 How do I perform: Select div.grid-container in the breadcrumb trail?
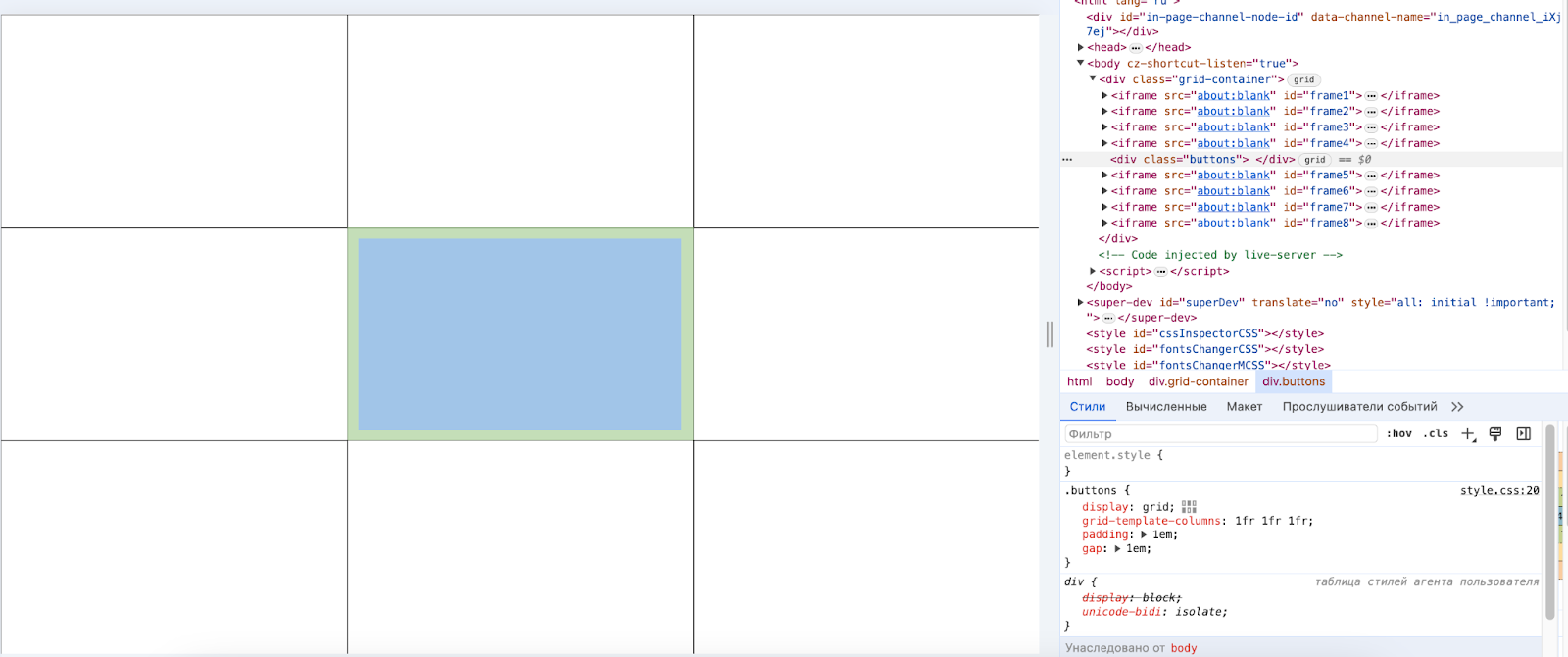click(x=1198, y=382)
